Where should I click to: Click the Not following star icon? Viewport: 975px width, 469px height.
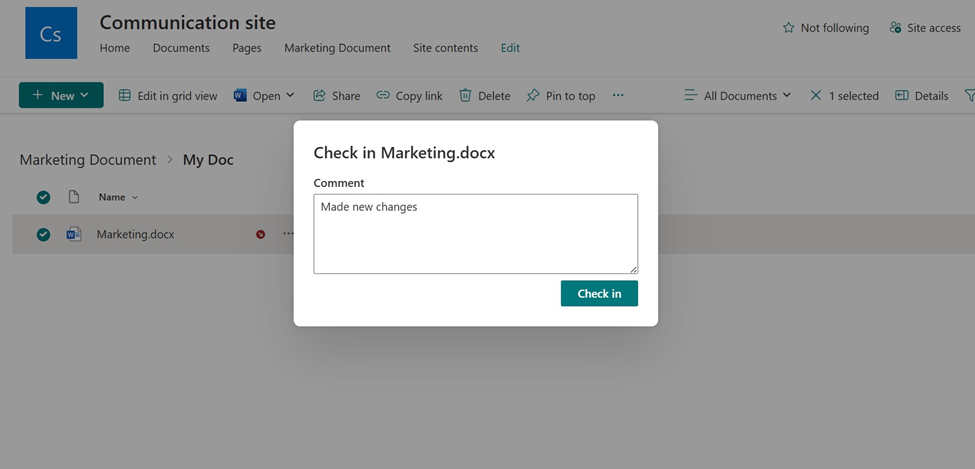coord(788,28)
